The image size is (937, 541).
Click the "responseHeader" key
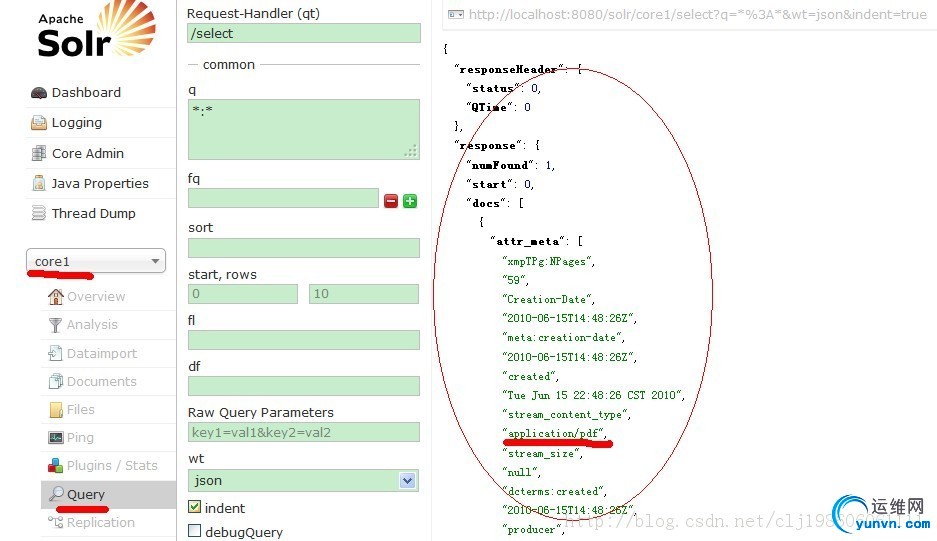[509, 69]
